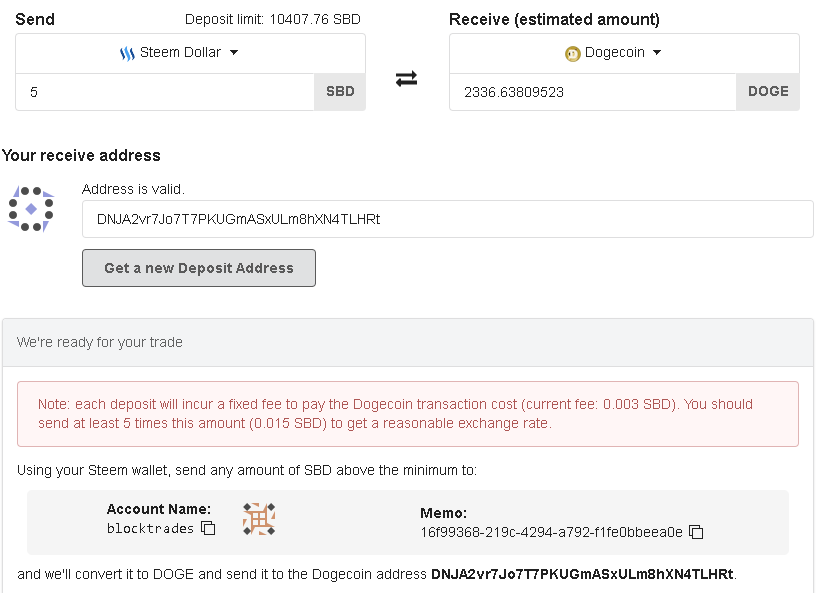Click the DOGE unit label
The image size is (831, 593).
[x=768, y=92]
